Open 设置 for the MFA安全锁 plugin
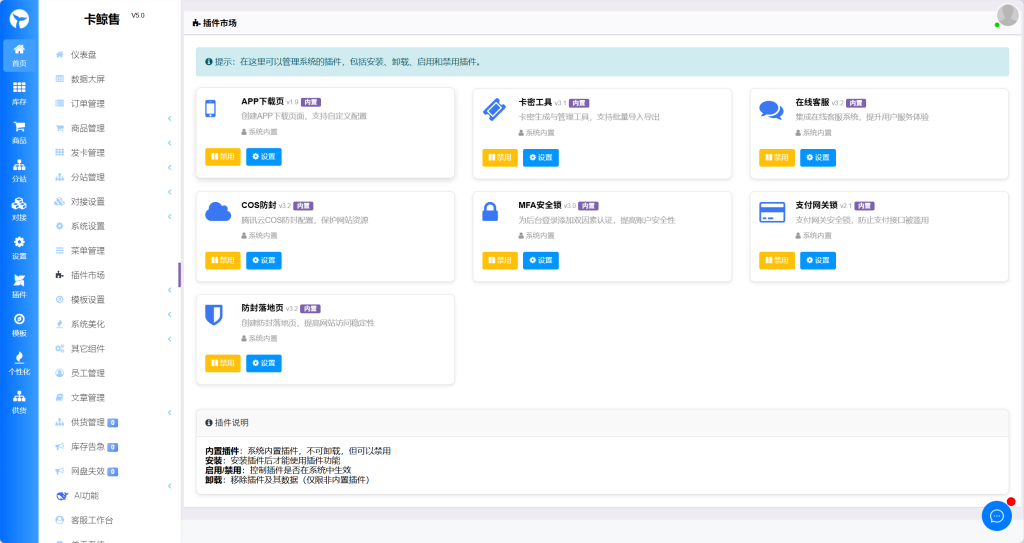Image resolution: width=1024 pixels, height=543 pixels. point(541,260)
